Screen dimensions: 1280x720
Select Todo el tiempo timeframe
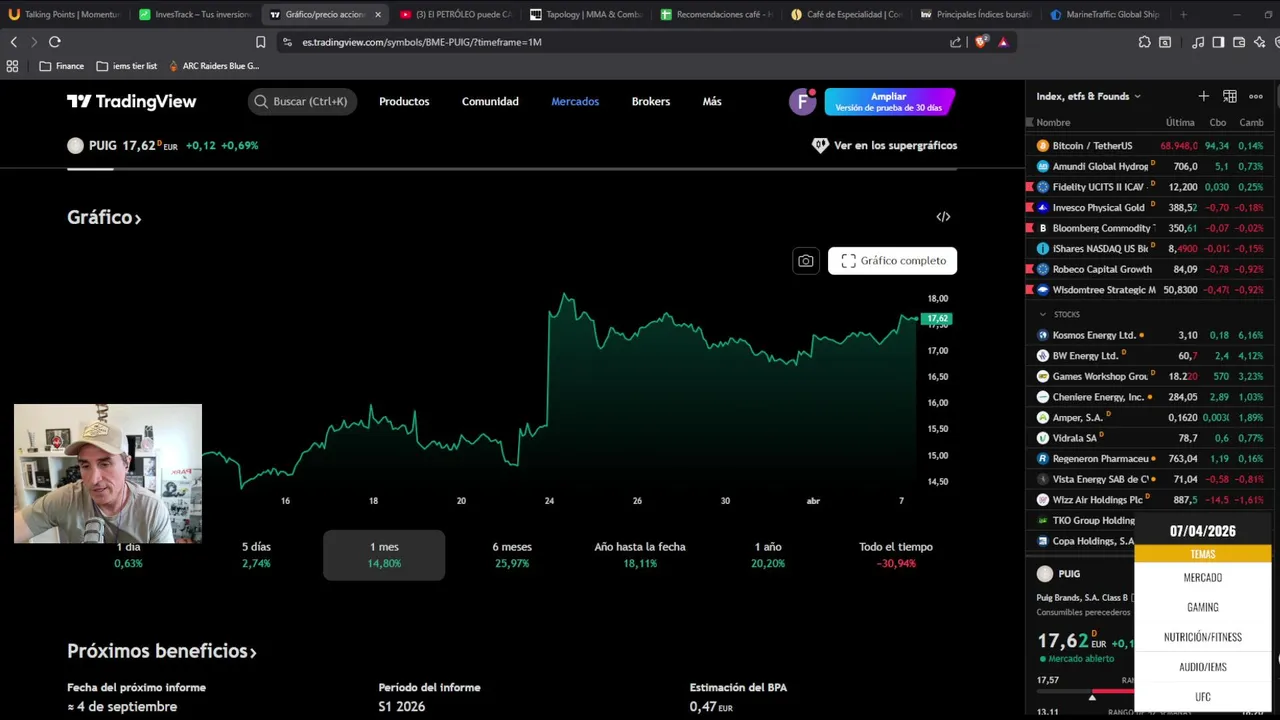[896, 555]
